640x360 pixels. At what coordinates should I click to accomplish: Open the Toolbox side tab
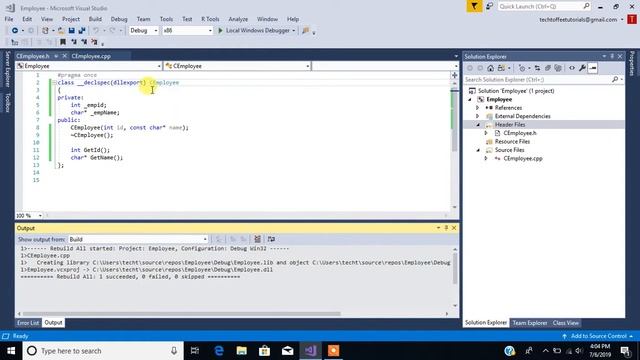pos(7,102)
